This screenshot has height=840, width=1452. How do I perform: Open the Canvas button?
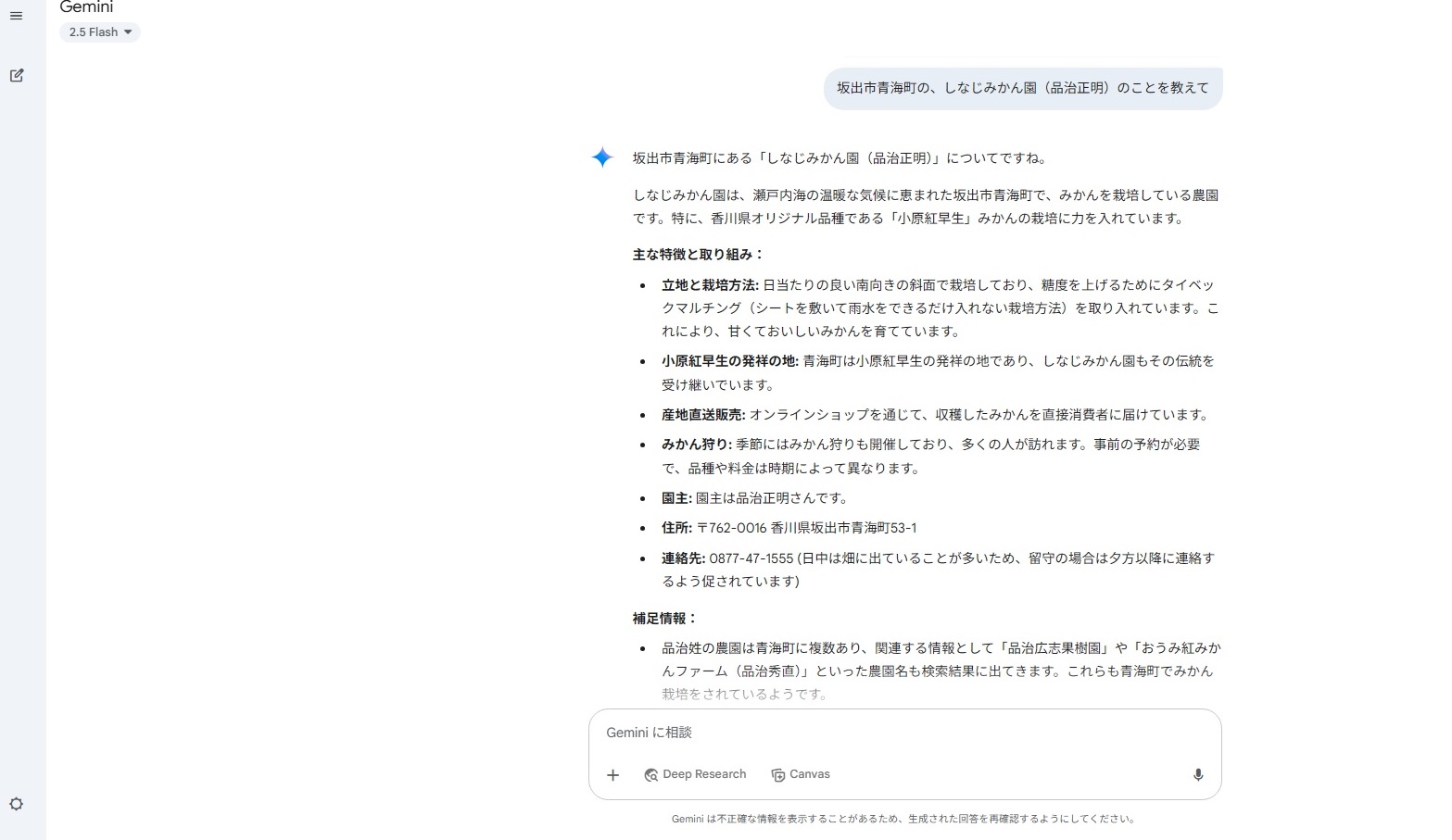tap(801, 774)
